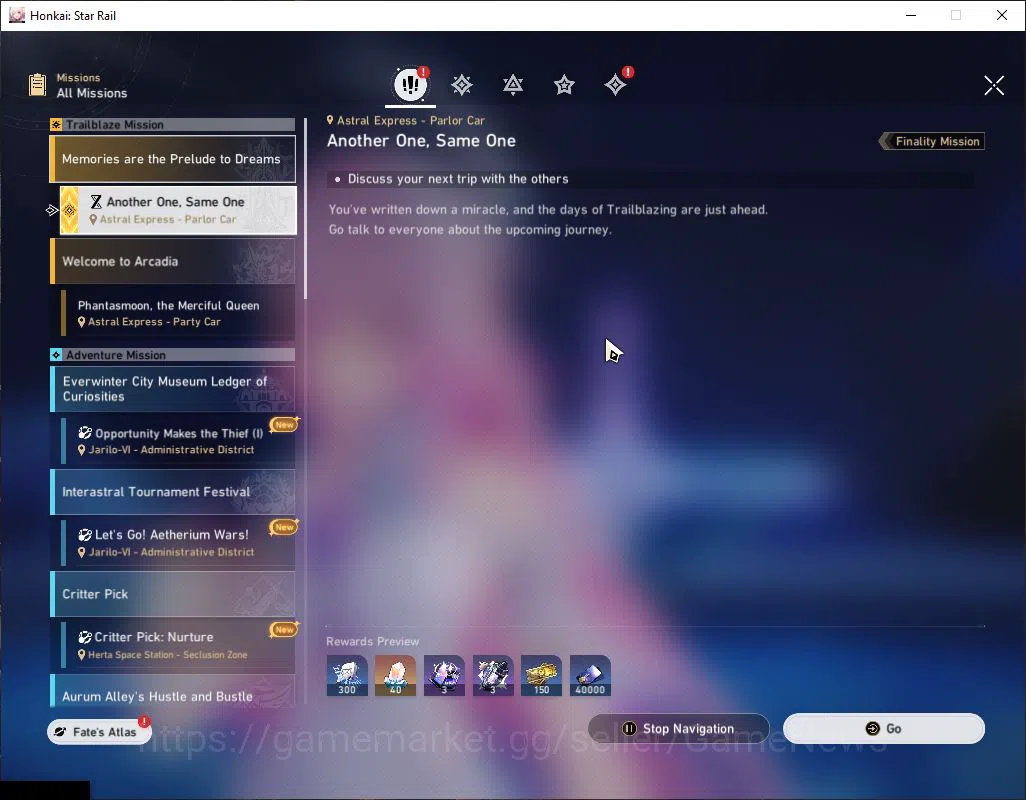Select Critter Pick: Nurture mission
This screenshot has height=800, width=1026.
pos(178,645)
